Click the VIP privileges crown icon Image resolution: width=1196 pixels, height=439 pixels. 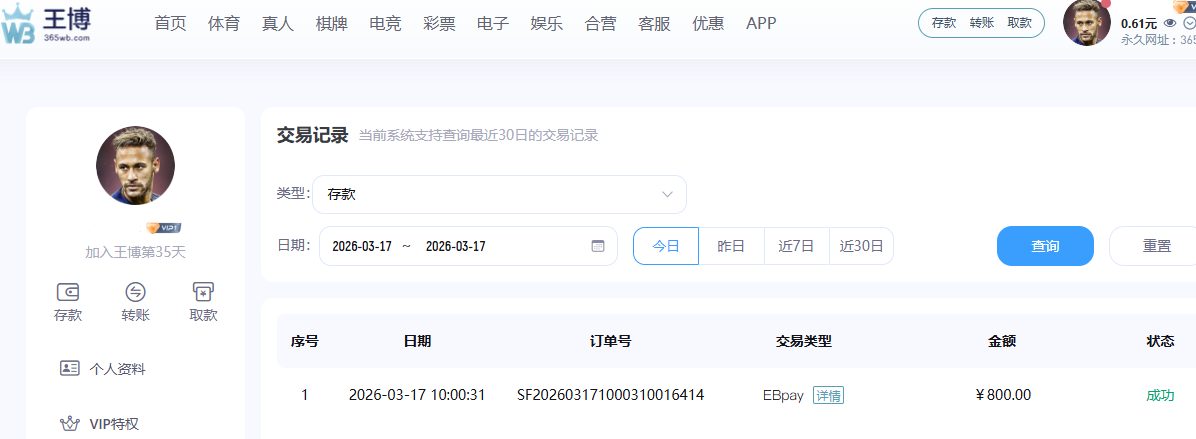69,423
